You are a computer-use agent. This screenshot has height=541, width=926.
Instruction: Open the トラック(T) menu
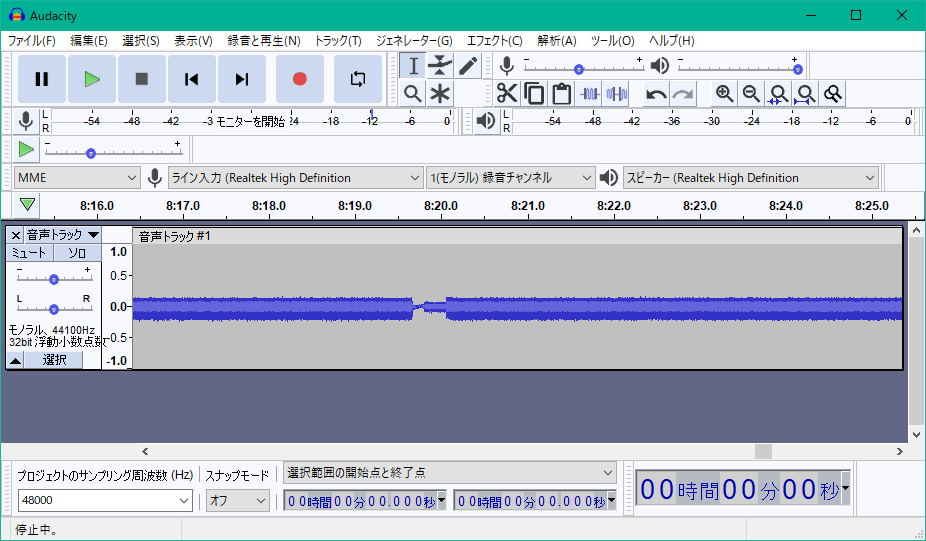(x=338, y=41)
